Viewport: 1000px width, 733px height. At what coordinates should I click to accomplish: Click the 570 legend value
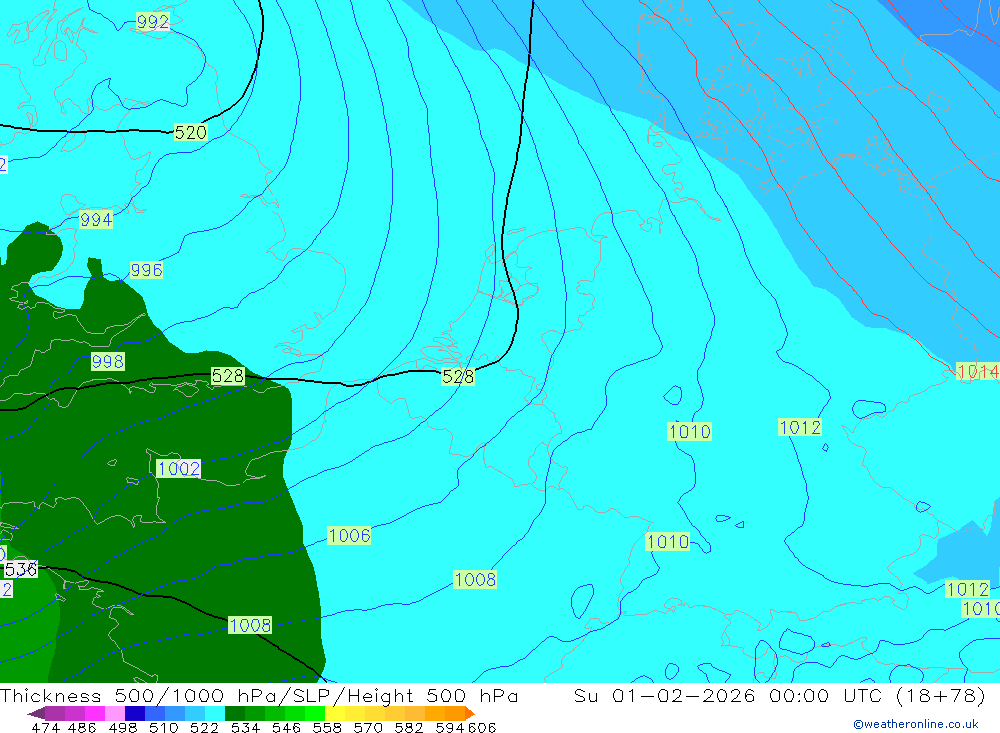368,727
